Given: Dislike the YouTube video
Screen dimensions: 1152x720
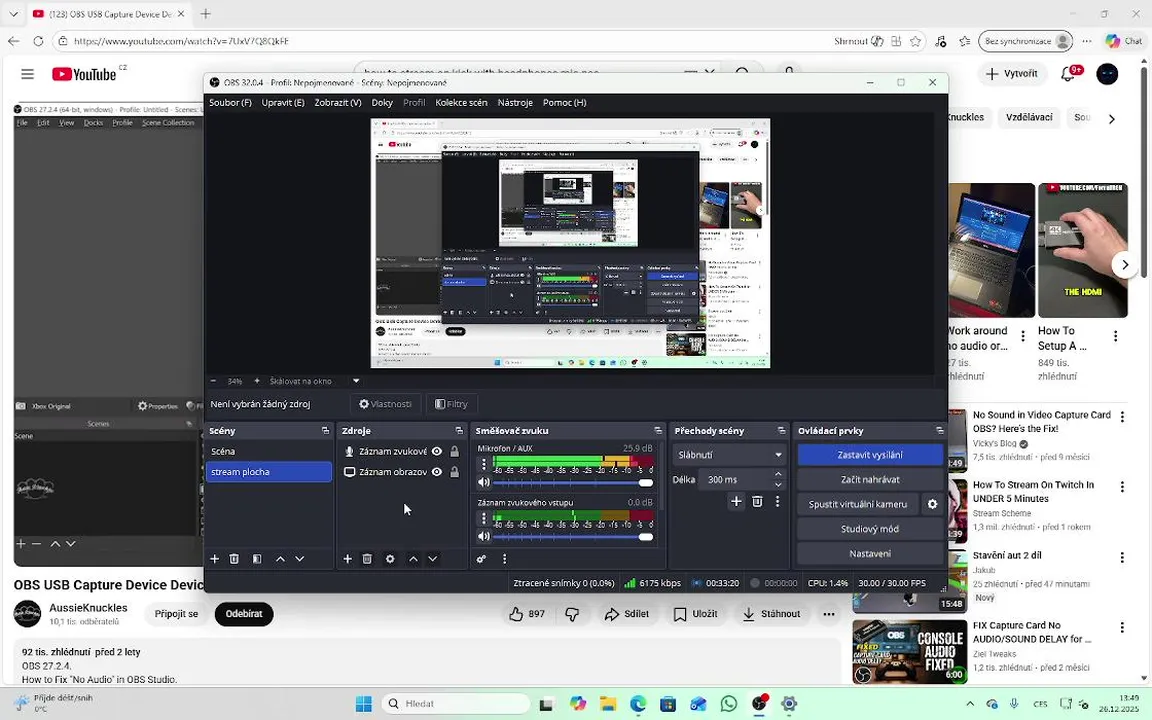Looking at the screenshot, I should coord(572,614).
